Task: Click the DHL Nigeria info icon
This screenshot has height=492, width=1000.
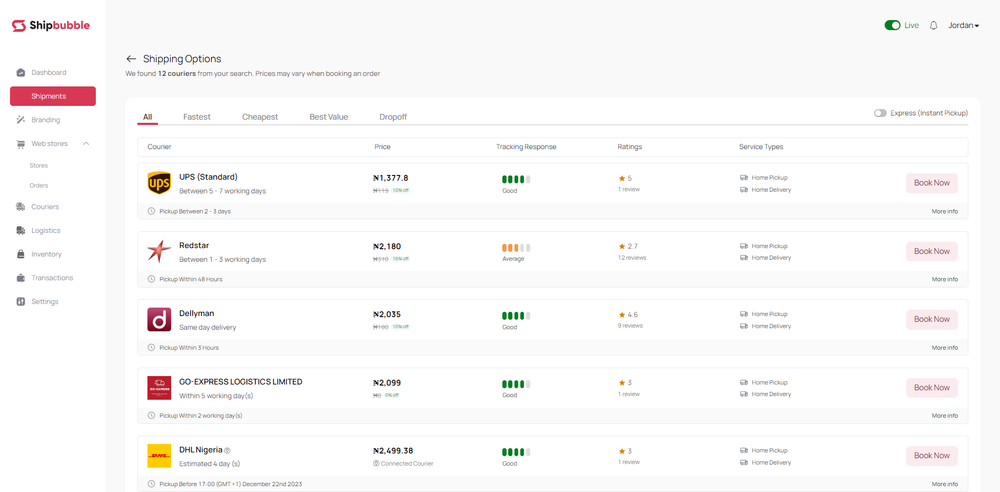Action: [228, 451]
